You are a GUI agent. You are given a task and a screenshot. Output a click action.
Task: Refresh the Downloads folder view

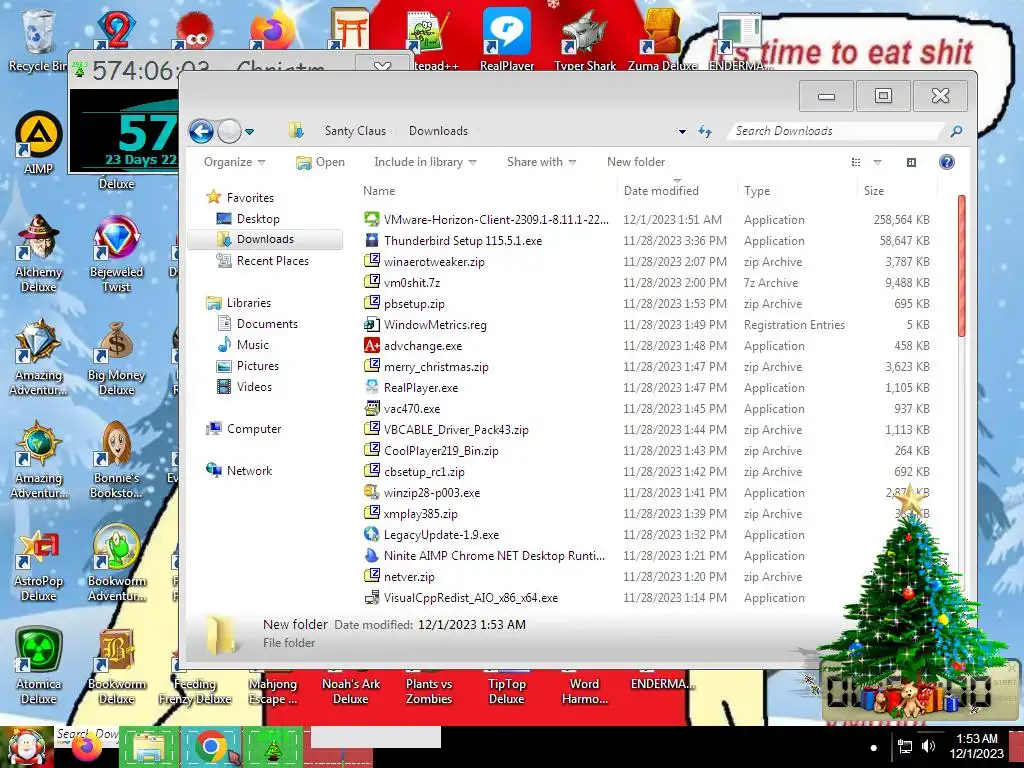[705, 131]
